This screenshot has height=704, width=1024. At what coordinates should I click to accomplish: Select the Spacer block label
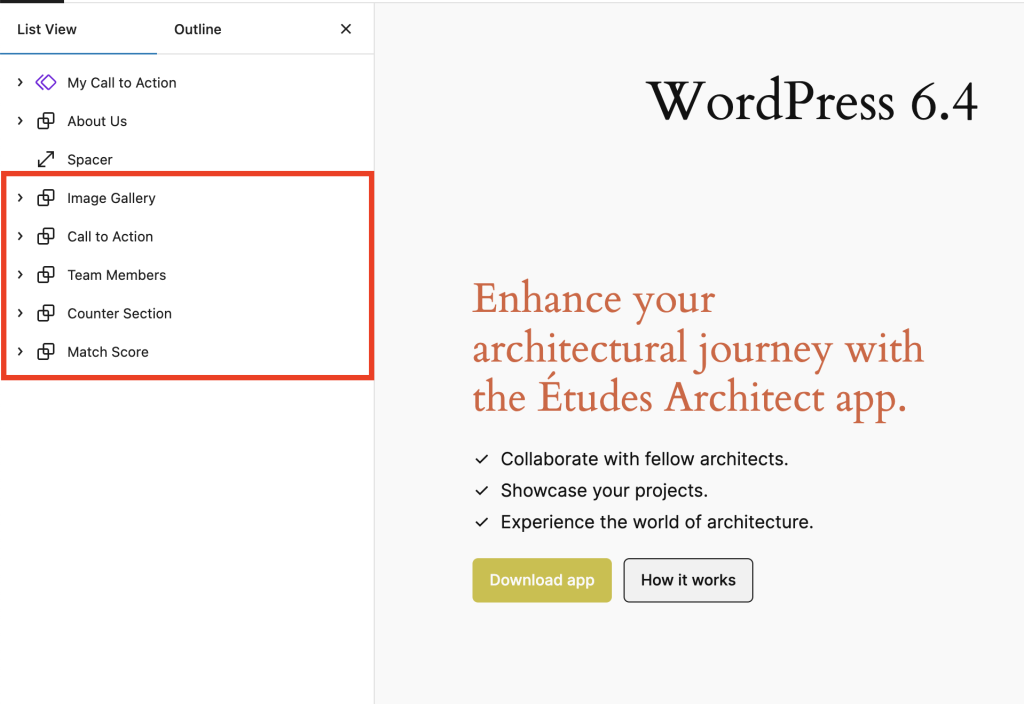(x=90, y=160)
